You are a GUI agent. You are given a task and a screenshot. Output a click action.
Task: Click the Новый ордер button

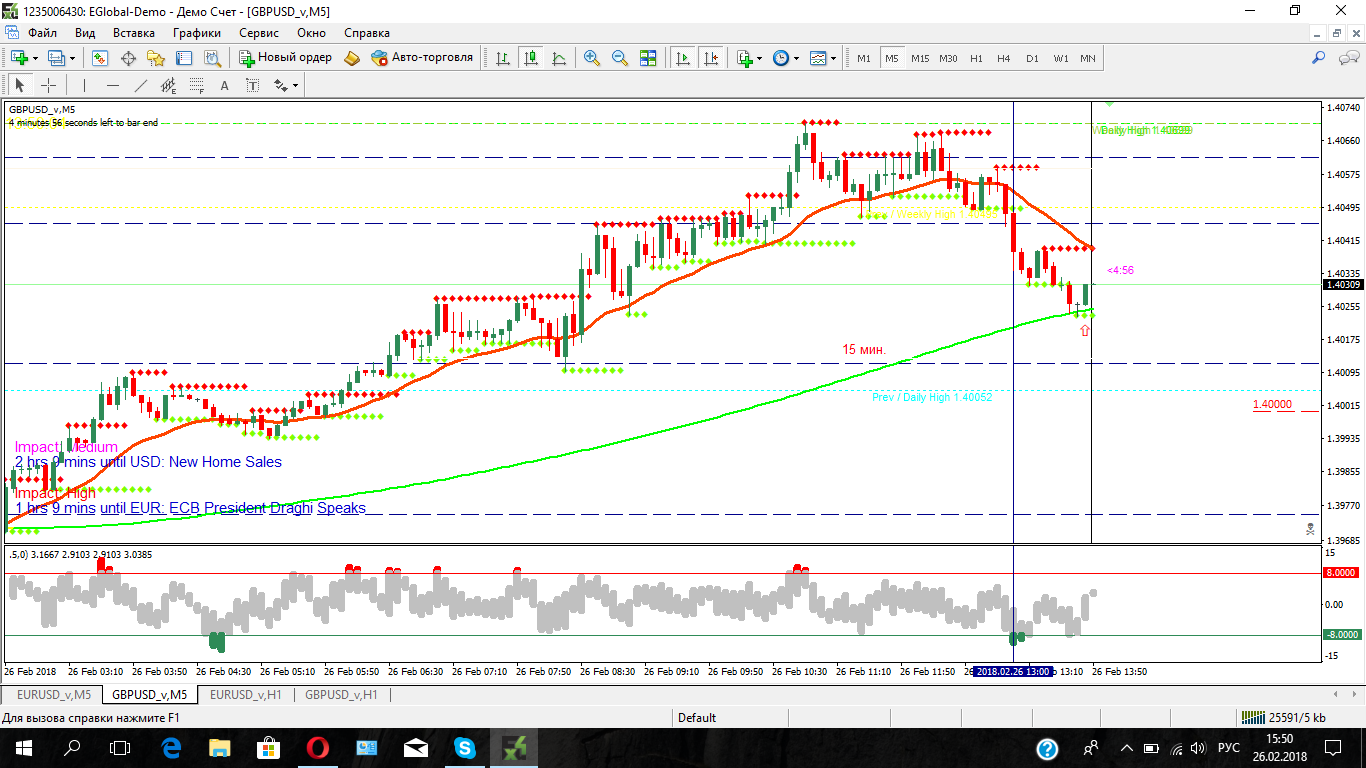pyautogui.click(x=285, y=58)
